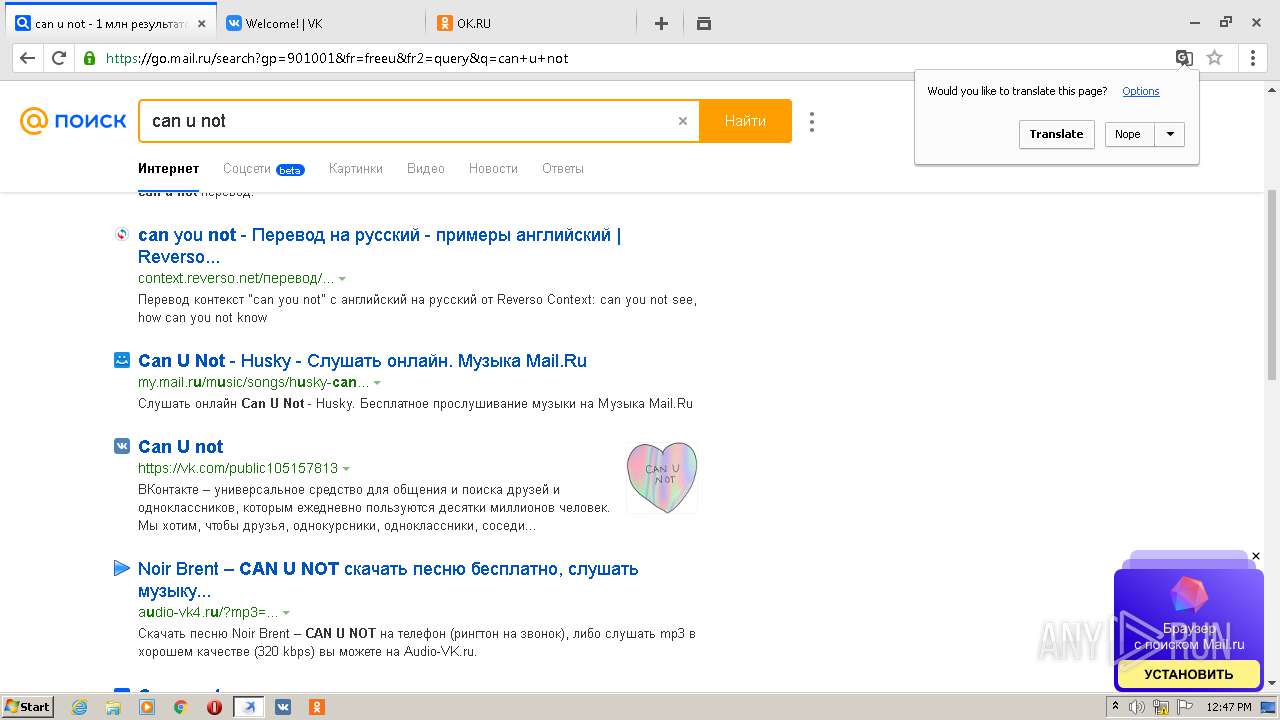Select the Картинки search category
Viewport: 1280px width, 720px height.
[356, 168]
